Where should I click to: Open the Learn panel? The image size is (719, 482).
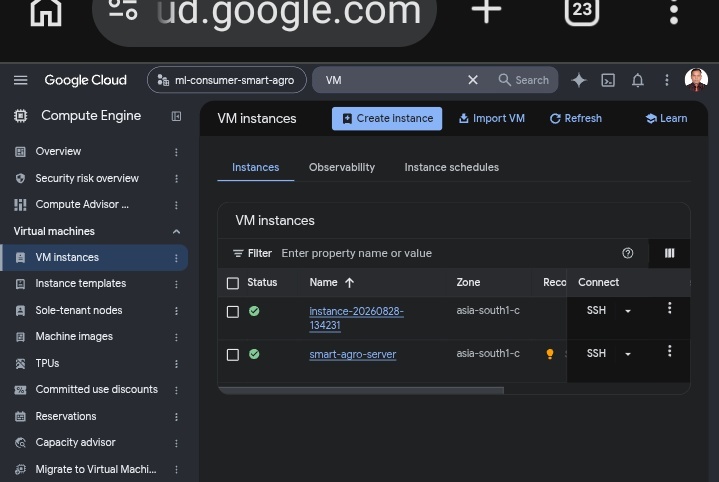[x=666, y=118]
